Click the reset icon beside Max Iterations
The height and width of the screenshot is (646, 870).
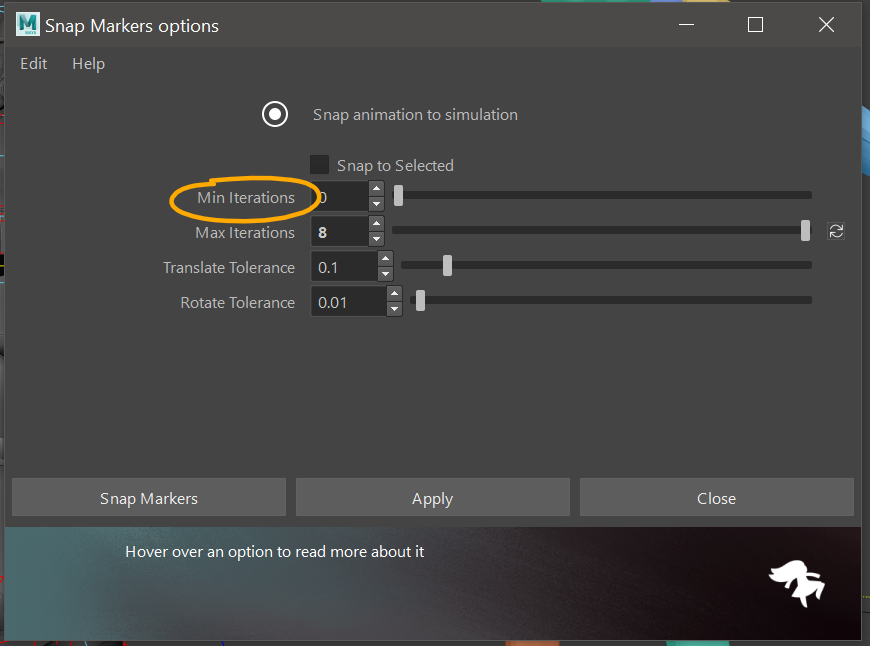(x=836, y=231)
